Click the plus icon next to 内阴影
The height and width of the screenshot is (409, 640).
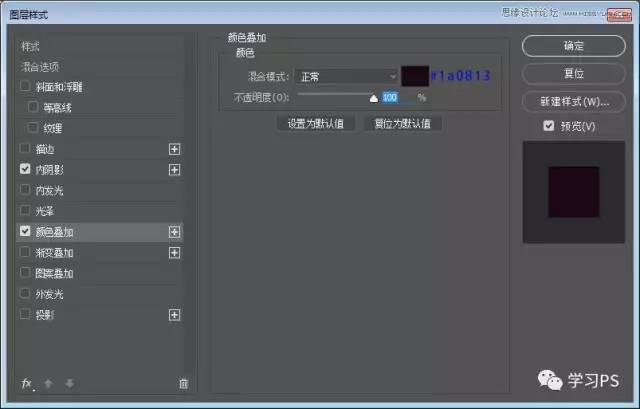(175, 170)
